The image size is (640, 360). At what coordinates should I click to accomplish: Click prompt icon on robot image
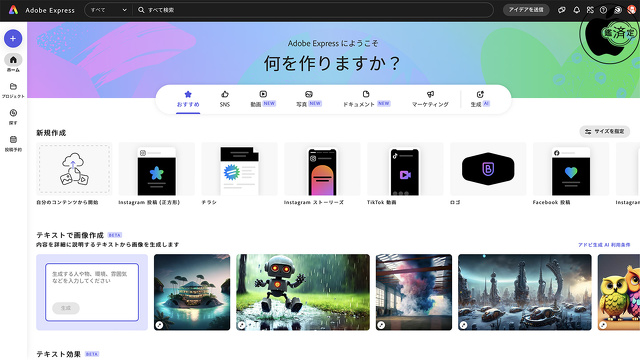point(242,325)
